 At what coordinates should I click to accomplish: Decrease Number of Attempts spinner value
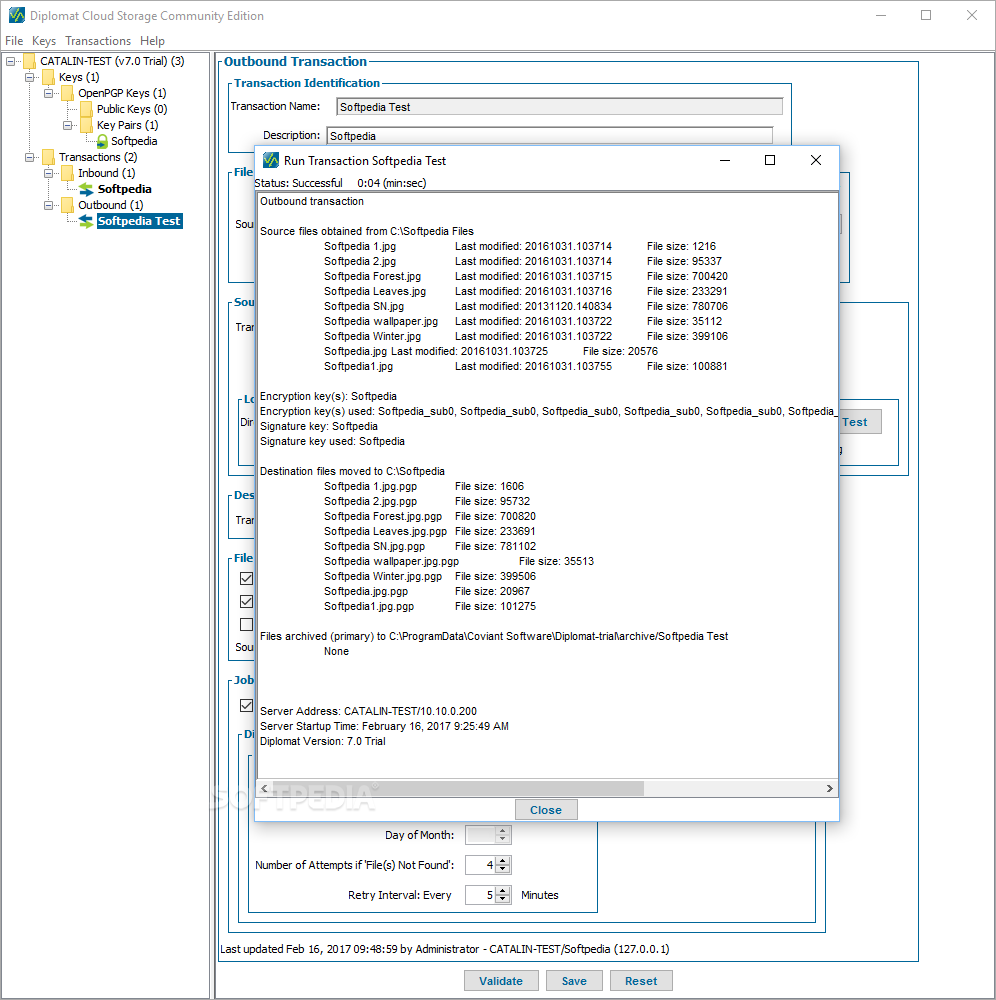(x=502, y=869)
